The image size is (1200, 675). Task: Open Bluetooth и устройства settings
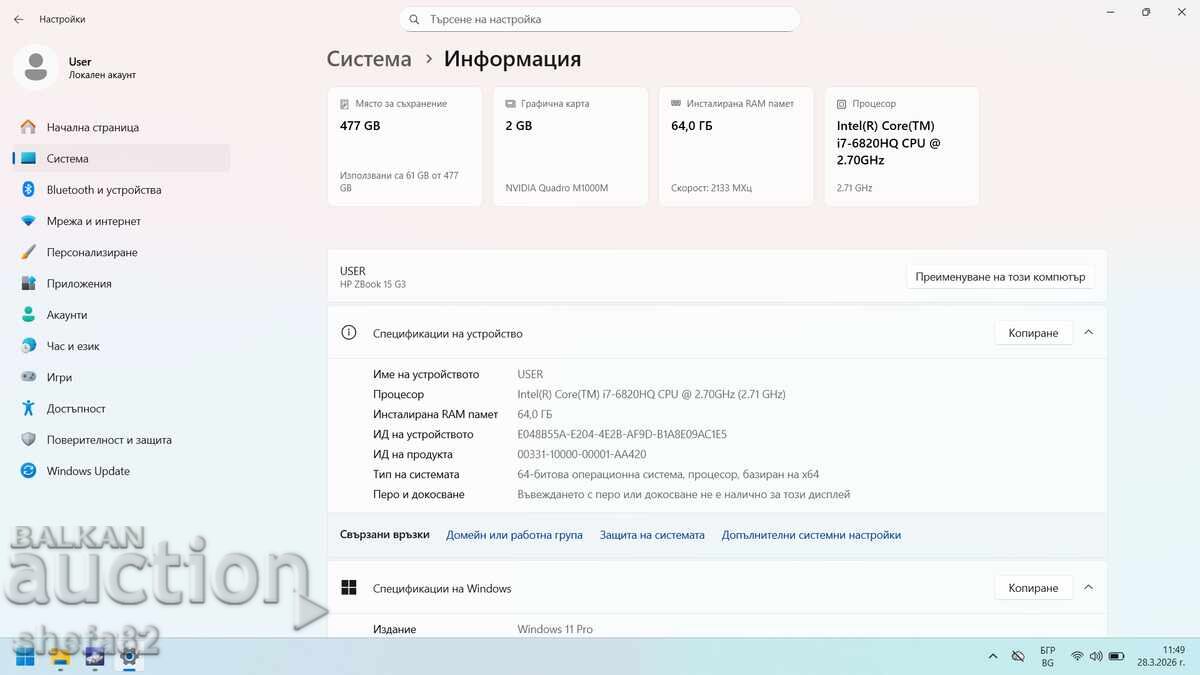120,190
